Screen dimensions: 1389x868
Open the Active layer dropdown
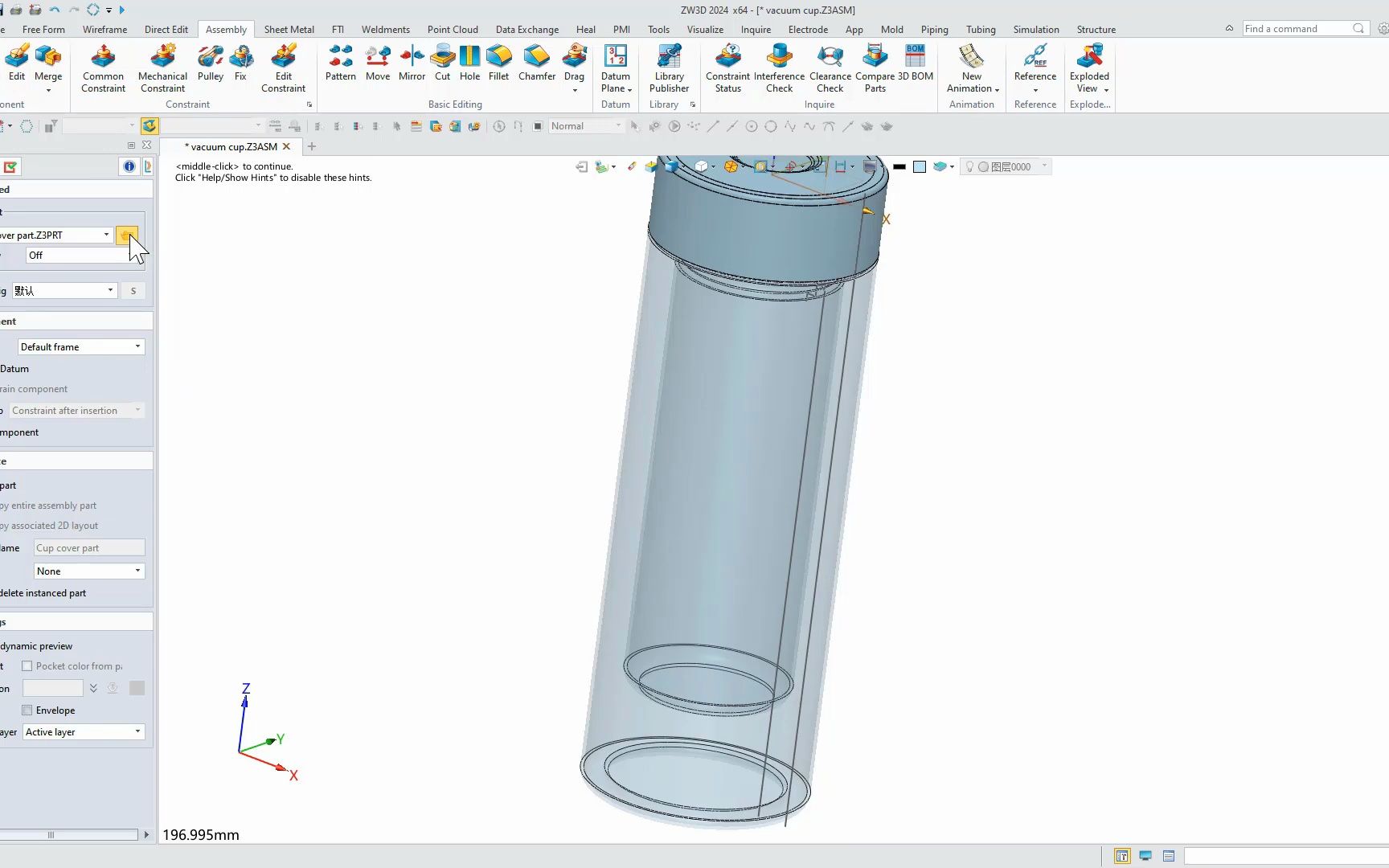pos(137,731)
